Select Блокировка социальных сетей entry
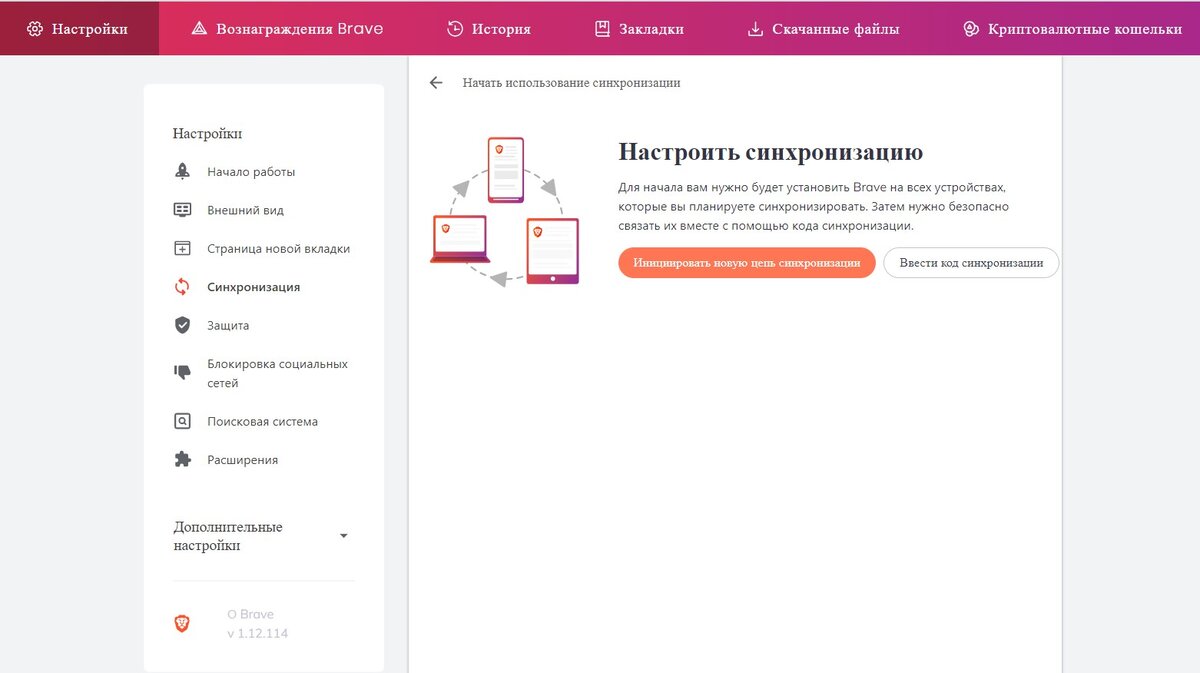This screenshot has width=1200, height=673. (277, 373)
